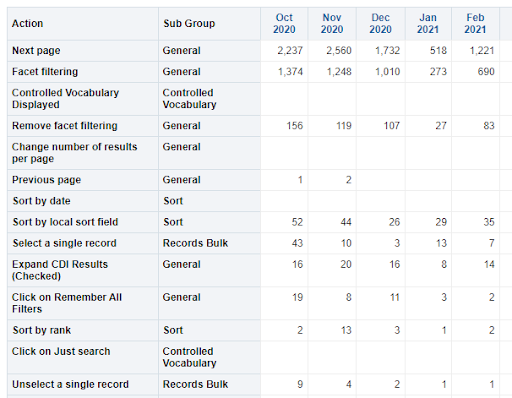The height and width of the screenshot is (398, 512).
Task: Select the Nov 2020 column header
Action: click(x=332, y=24)
